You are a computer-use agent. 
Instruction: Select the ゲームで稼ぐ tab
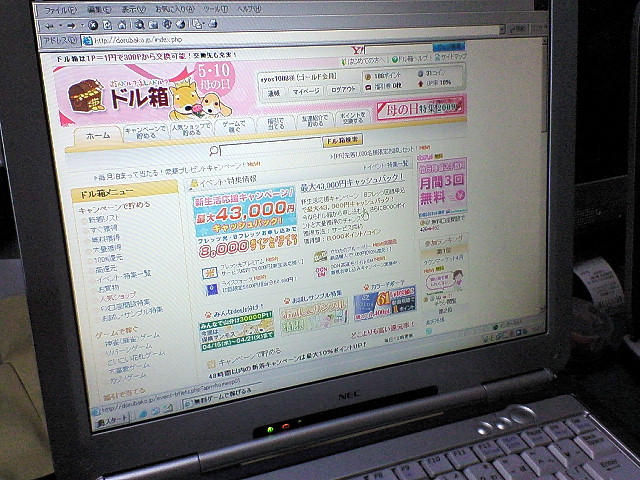point(234,126)
